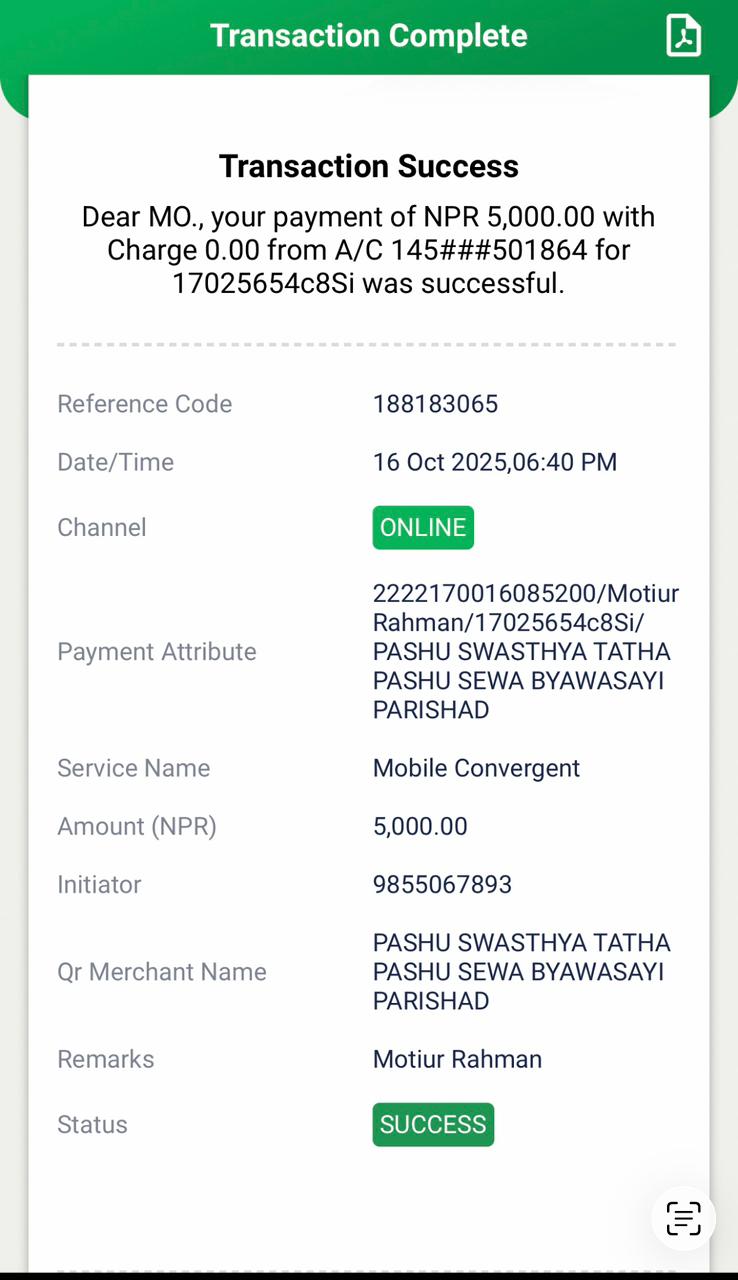Select the initiator number 9855067893

coord(442,885)
